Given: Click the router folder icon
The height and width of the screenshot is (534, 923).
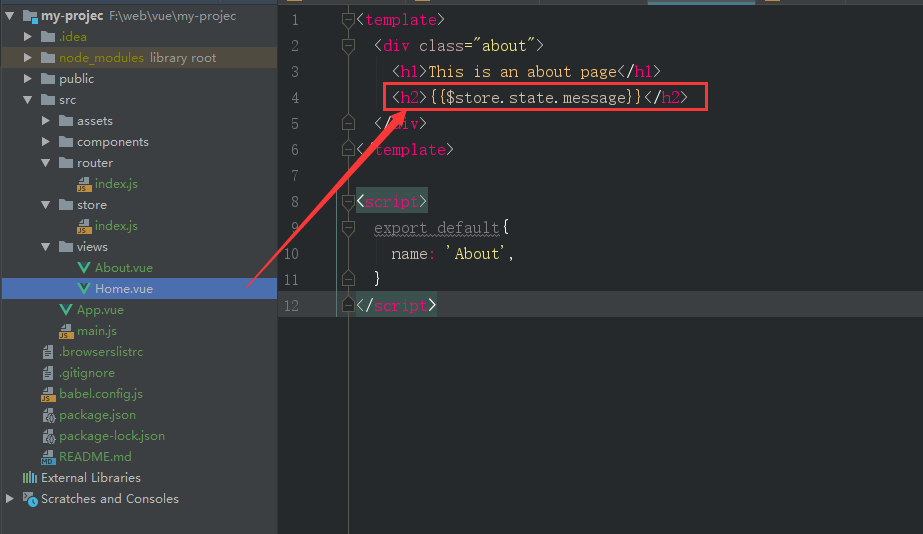Looking at the screenshot, I should coord(67,162).
